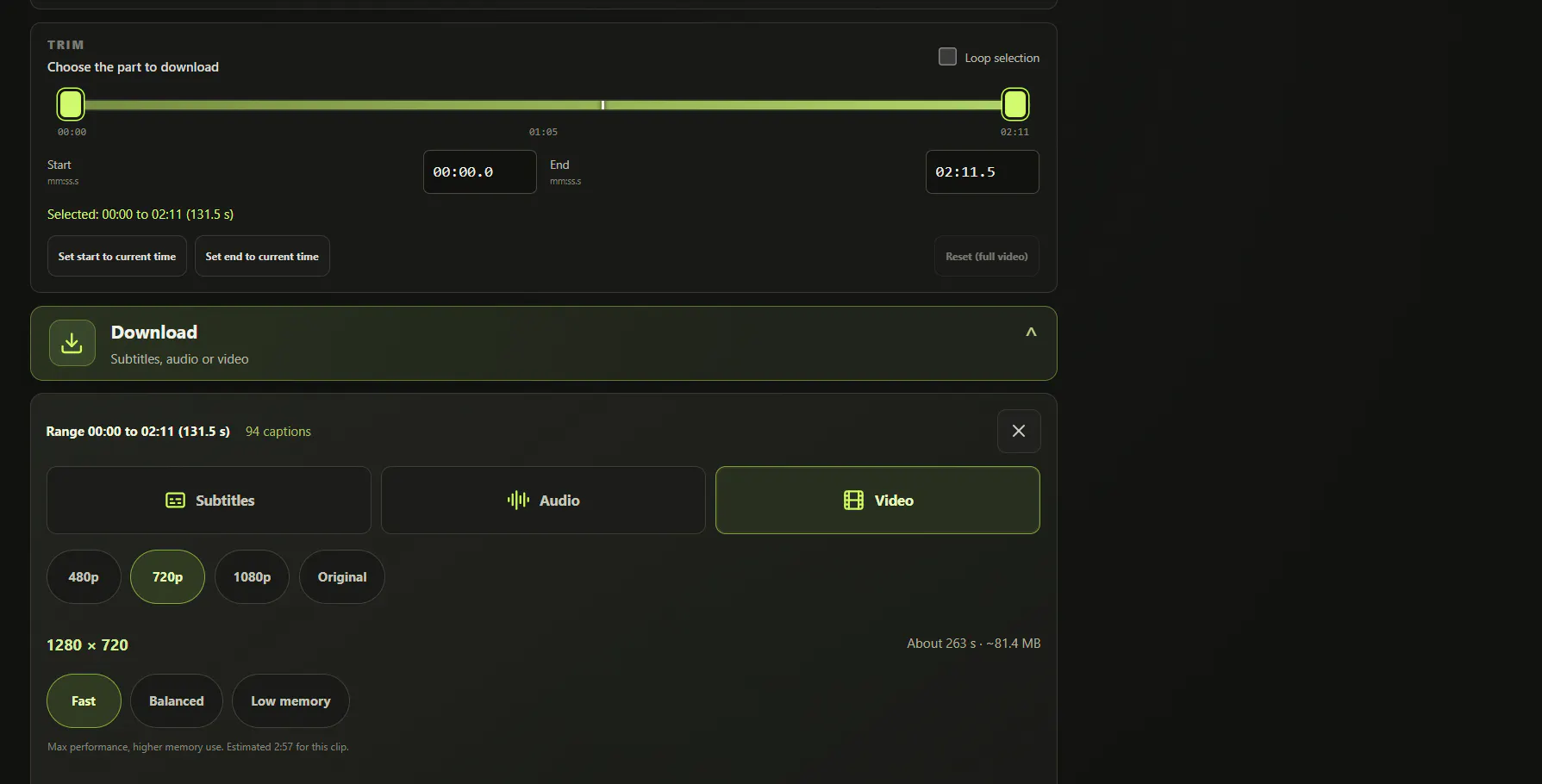
Task: Click the End time input field
Action: [x=983, y=172]
